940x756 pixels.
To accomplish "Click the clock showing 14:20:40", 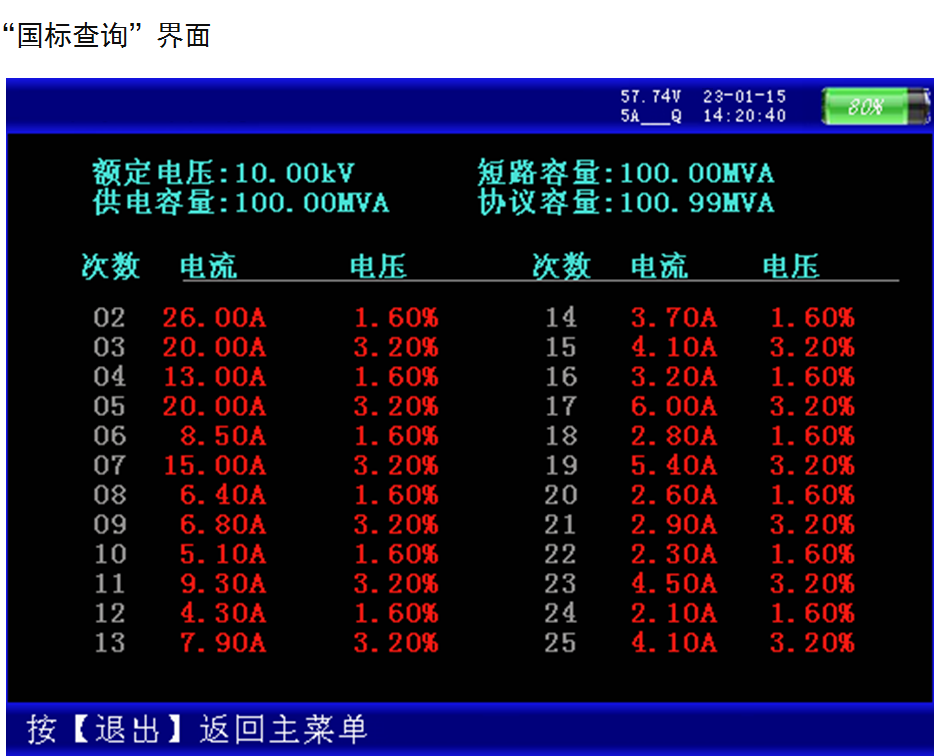I will (x=744, y=116).
